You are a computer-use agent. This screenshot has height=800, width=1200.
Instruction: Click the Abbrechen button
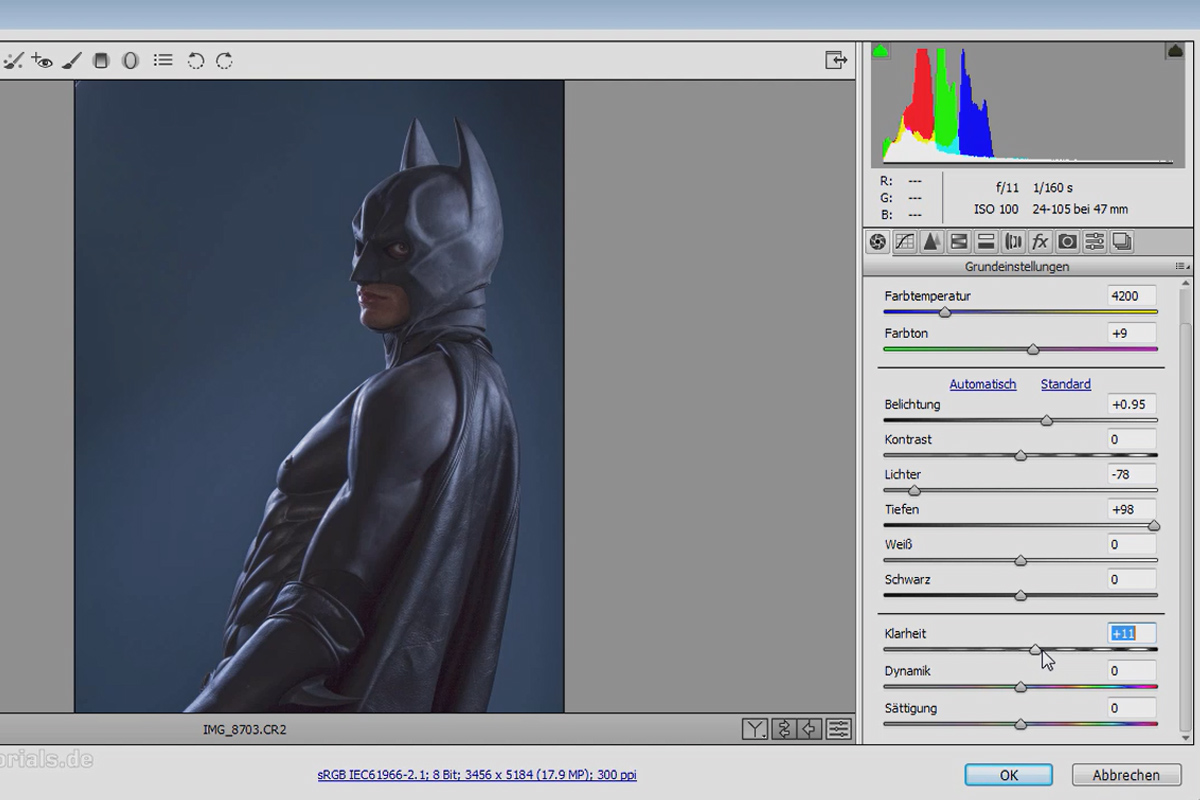coord(1126,775)
